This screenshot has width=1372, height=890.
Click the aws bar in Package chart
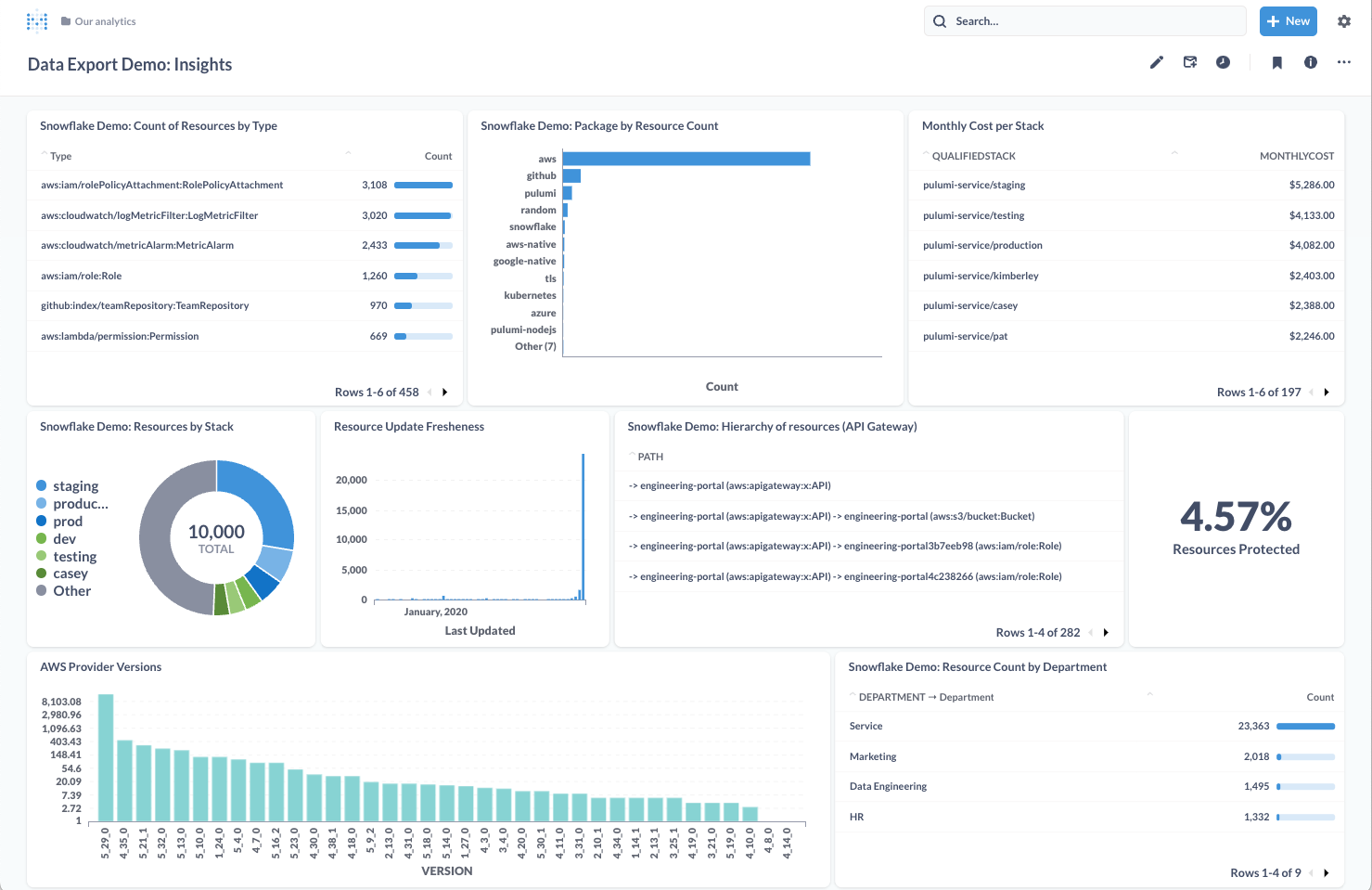686,159
